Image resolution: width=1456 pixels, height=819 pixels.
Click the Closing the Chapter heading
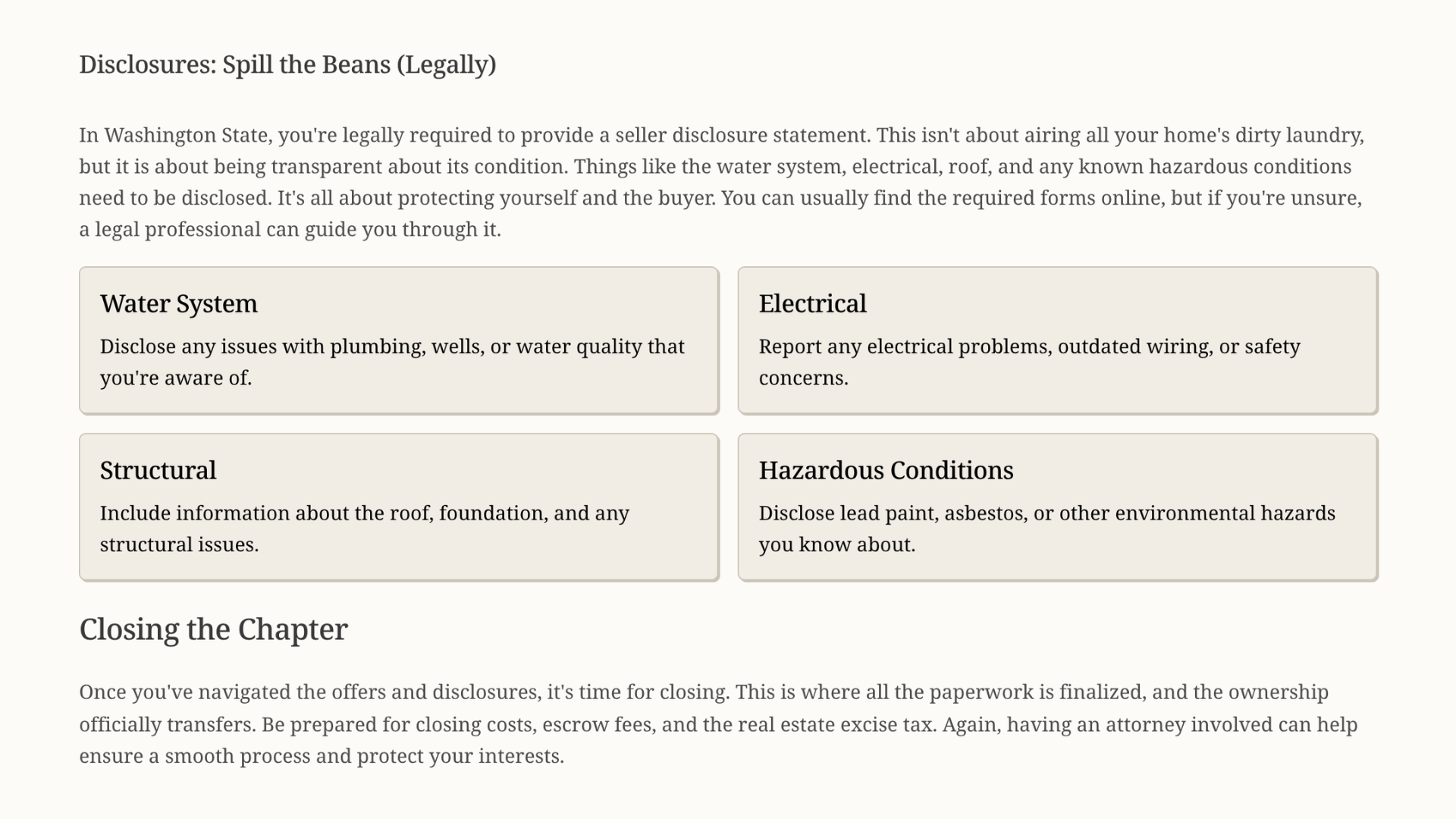tap(213, 629)
